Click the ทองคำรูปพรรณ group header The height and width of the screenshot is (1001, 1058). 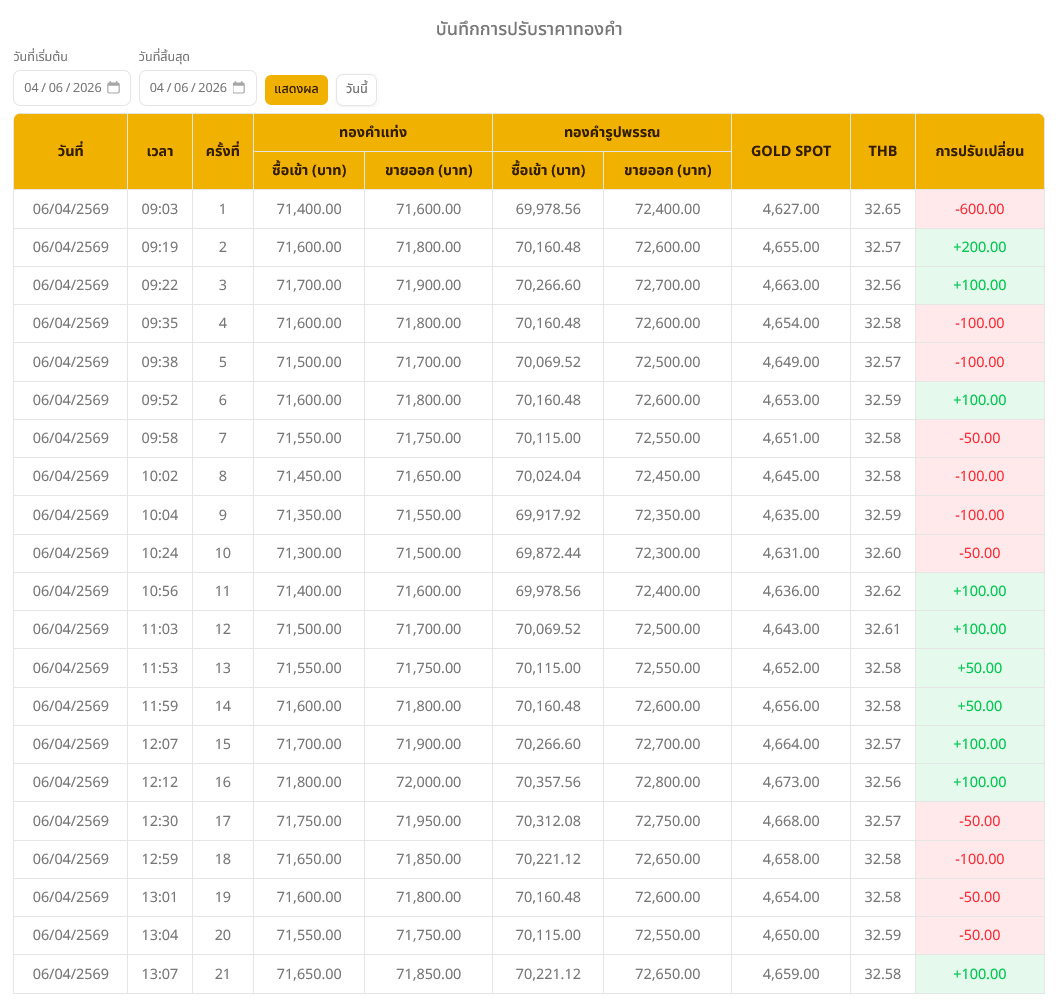(611, 132)
